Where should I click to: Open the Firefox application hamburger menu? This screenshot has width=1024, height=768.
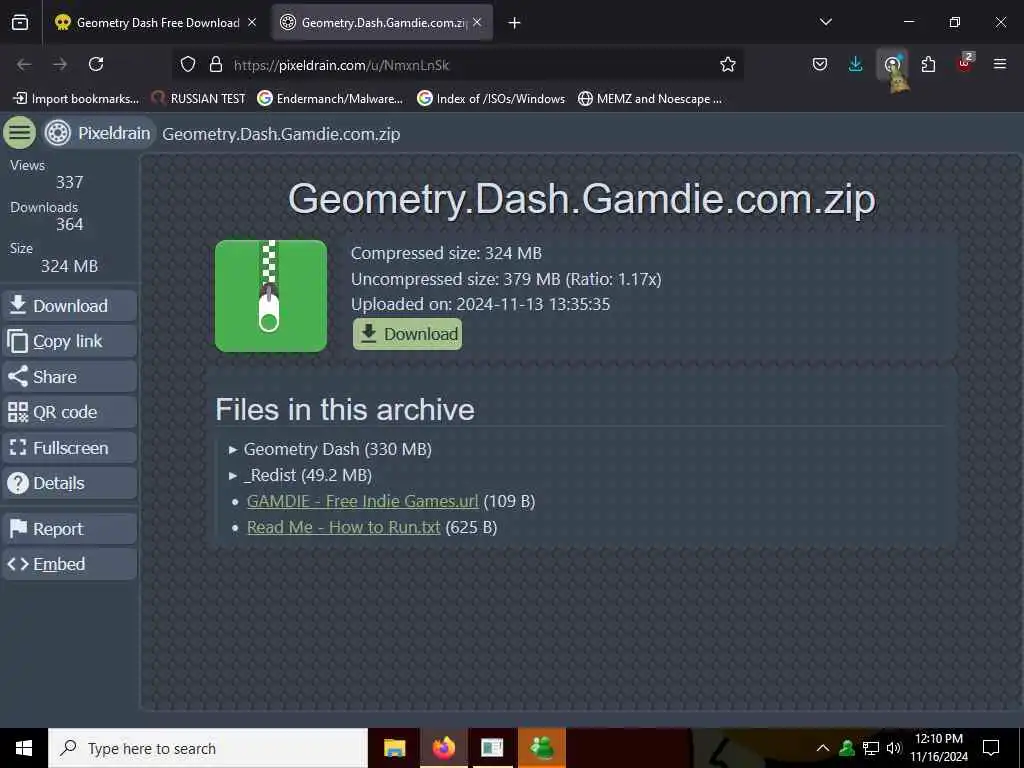[1000, 64]
